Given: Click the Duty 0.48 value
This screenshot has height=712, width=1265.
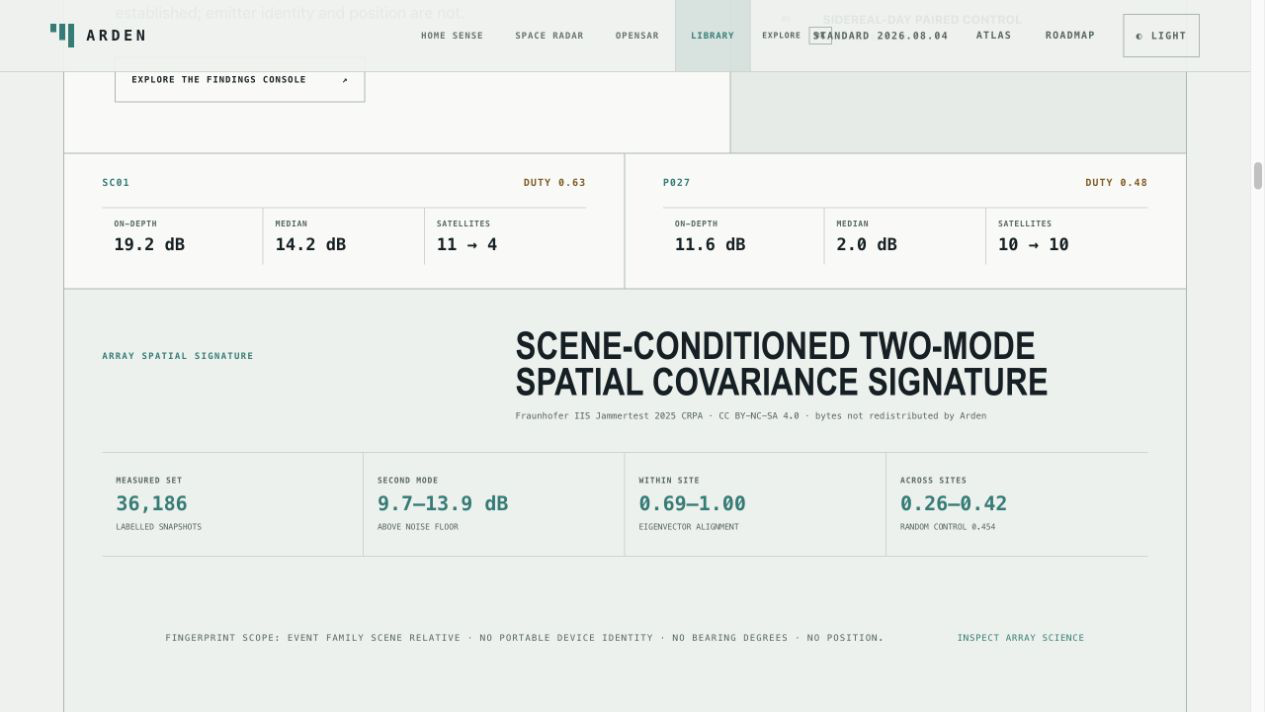Looking at the screenshot, I should point(1116,183).
